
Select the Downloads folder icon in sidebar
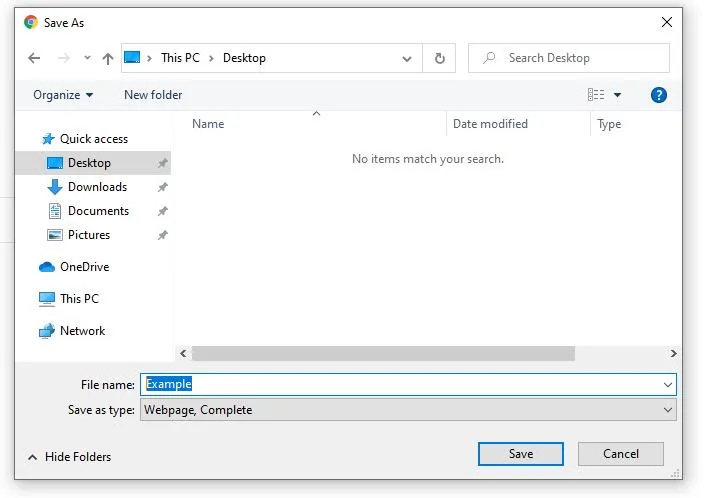[x=55, y=187]
